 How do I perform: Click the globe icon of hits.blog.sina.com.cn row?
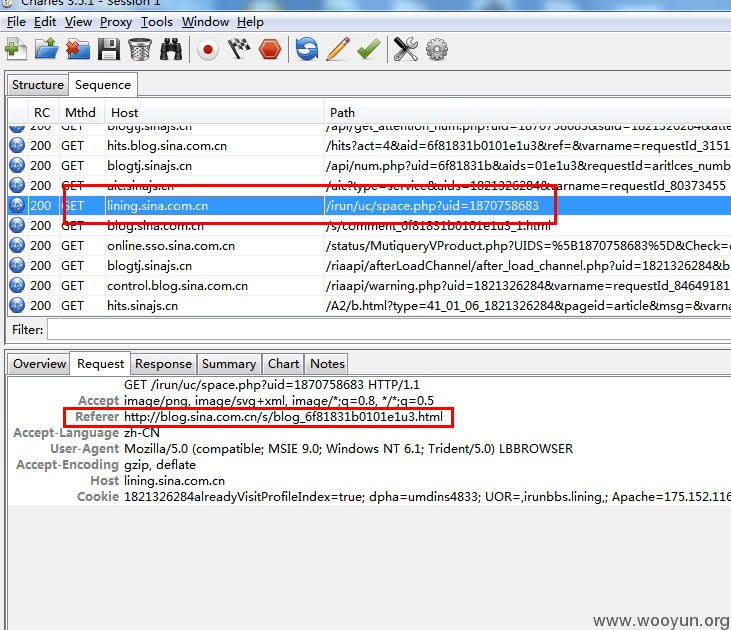coord(17,145)
